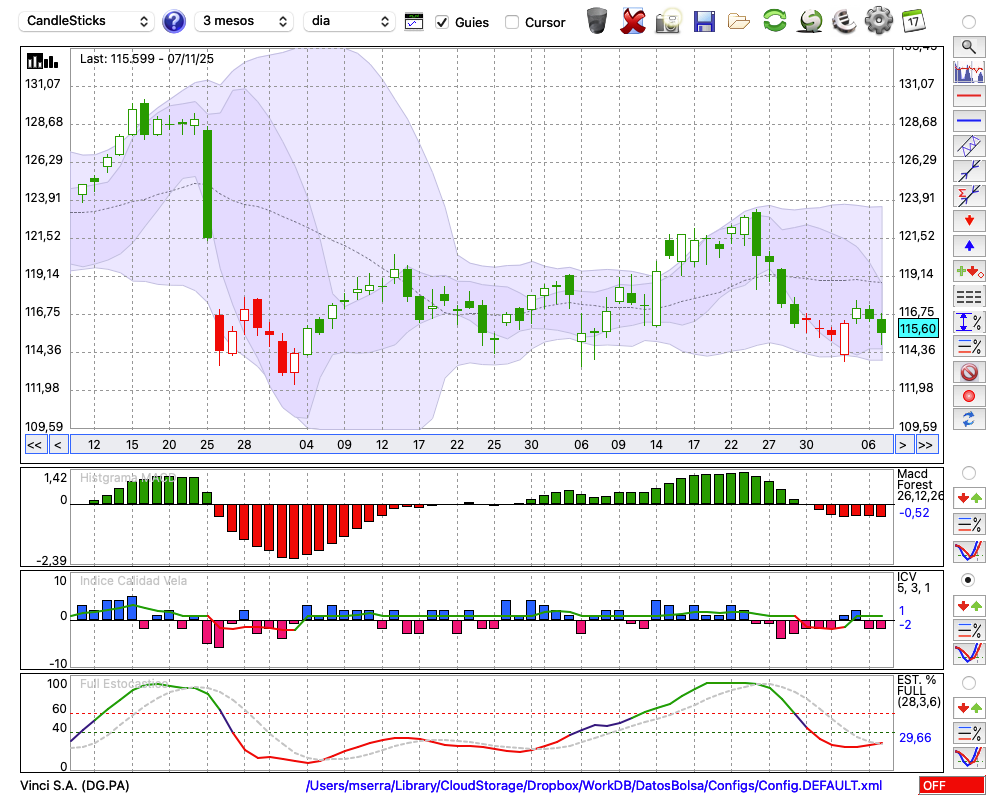
Task: Open the CandleSticks chart type dropdown
Action: tap(88, 21)
